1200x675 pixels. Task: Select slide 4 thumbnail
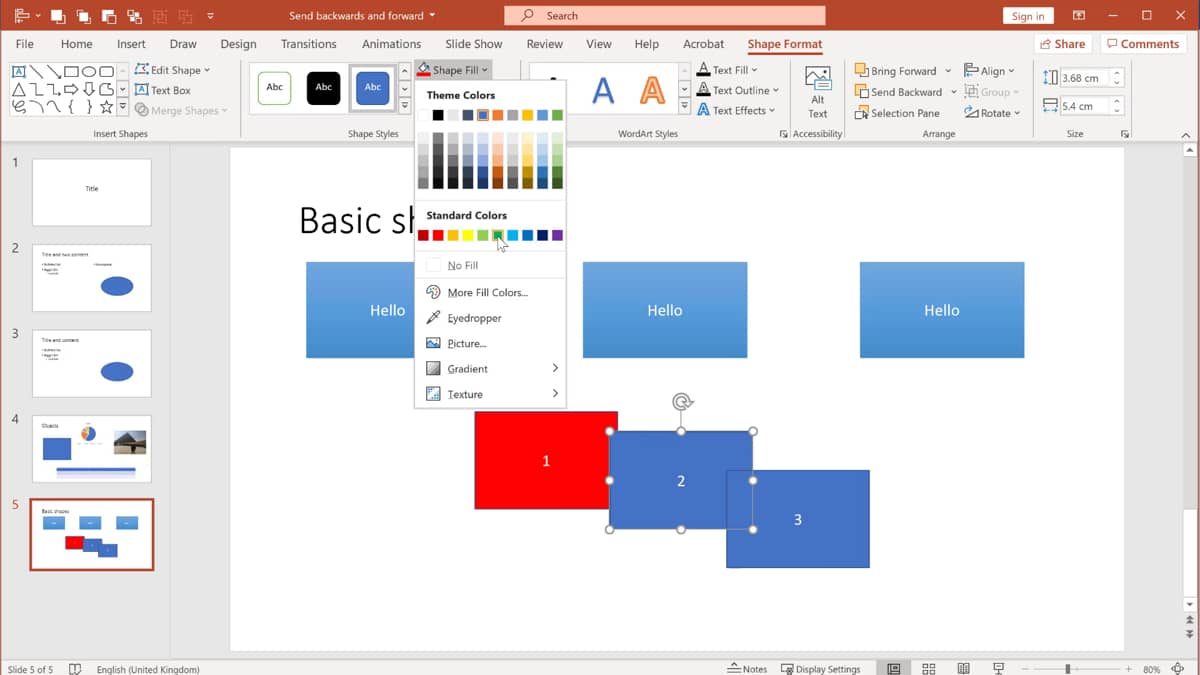pos(92,449)
